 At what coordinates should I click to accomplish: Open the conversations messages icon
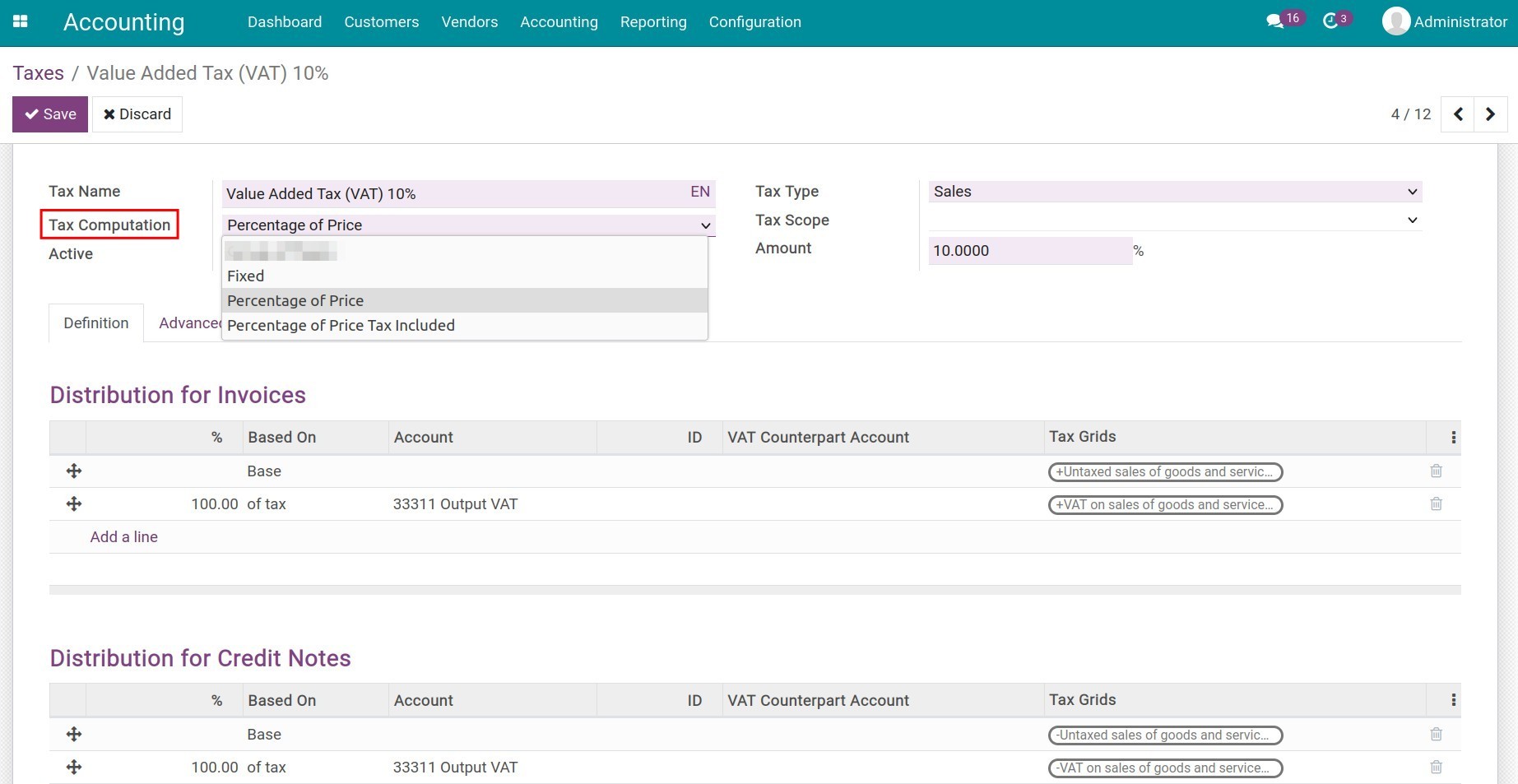[1275, 22]
